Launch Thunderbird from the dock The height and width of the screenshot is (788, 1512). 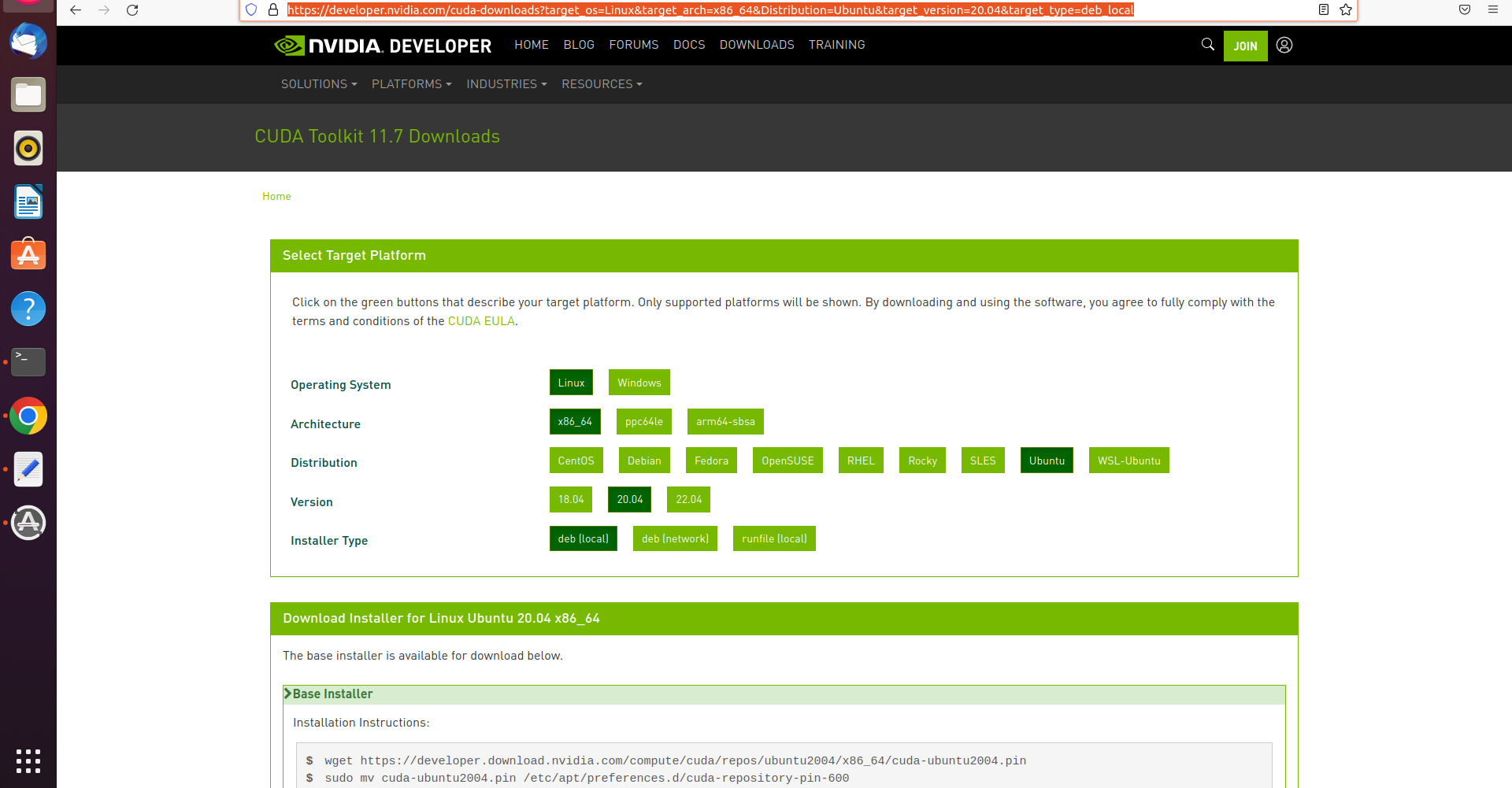click(28, 42)
